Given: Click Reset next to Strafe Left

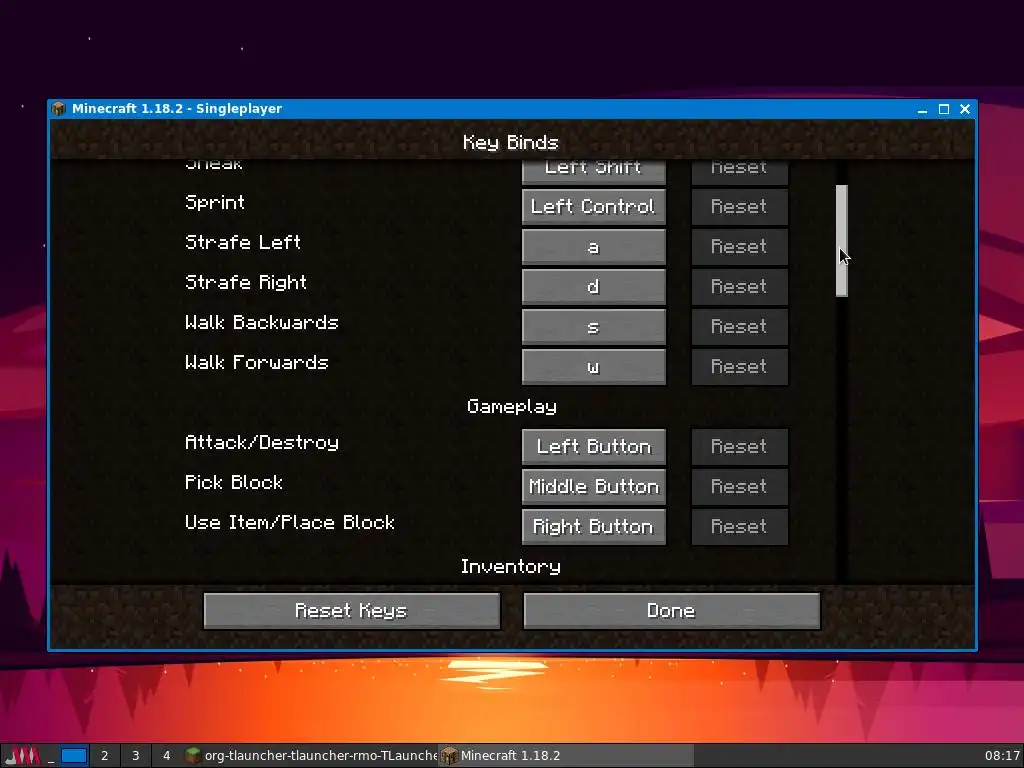Looking at the screenshot, I should point(739,247).
